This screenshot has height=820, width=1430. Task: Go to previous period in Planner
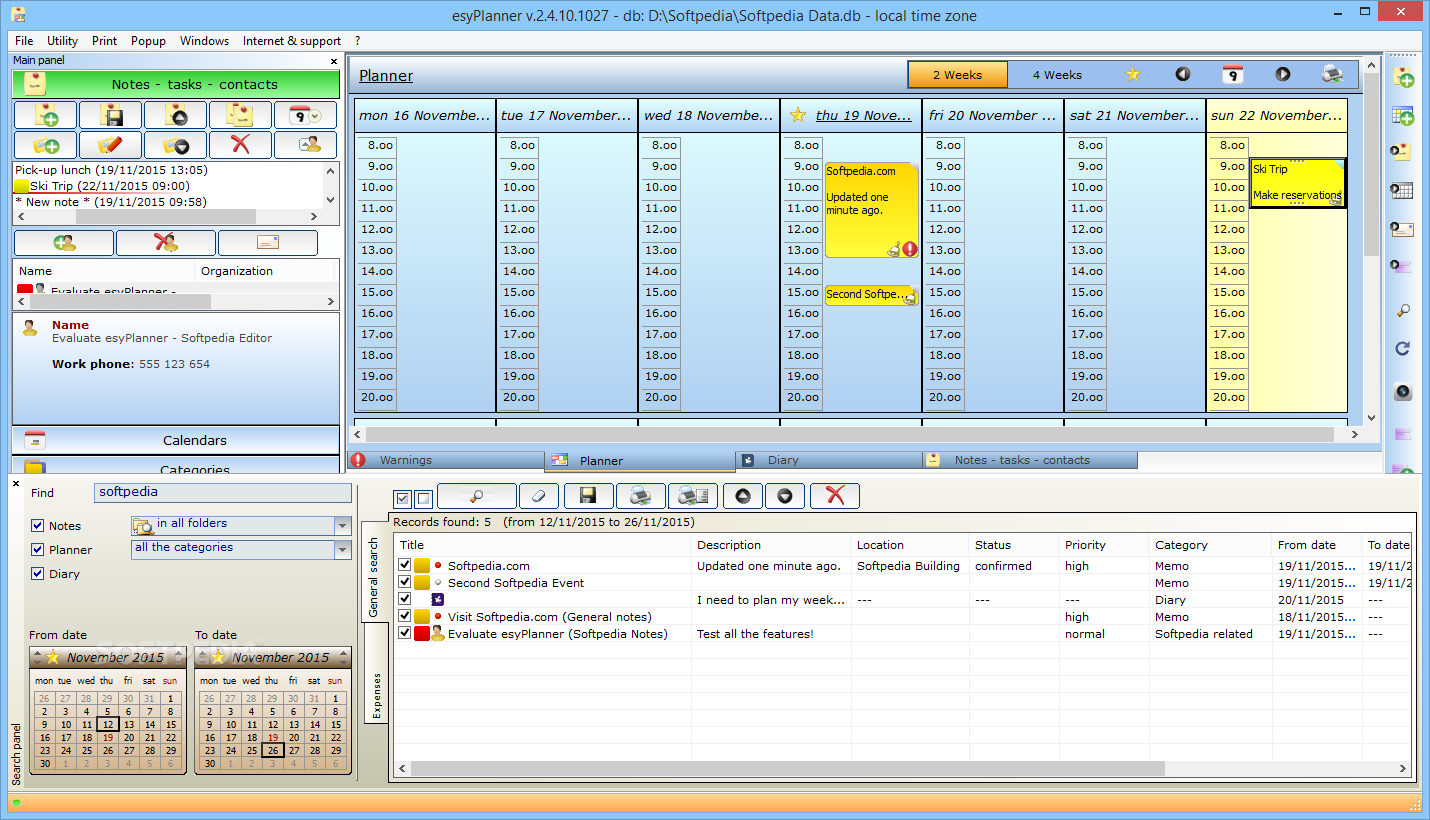click(x=1183, y=74)
